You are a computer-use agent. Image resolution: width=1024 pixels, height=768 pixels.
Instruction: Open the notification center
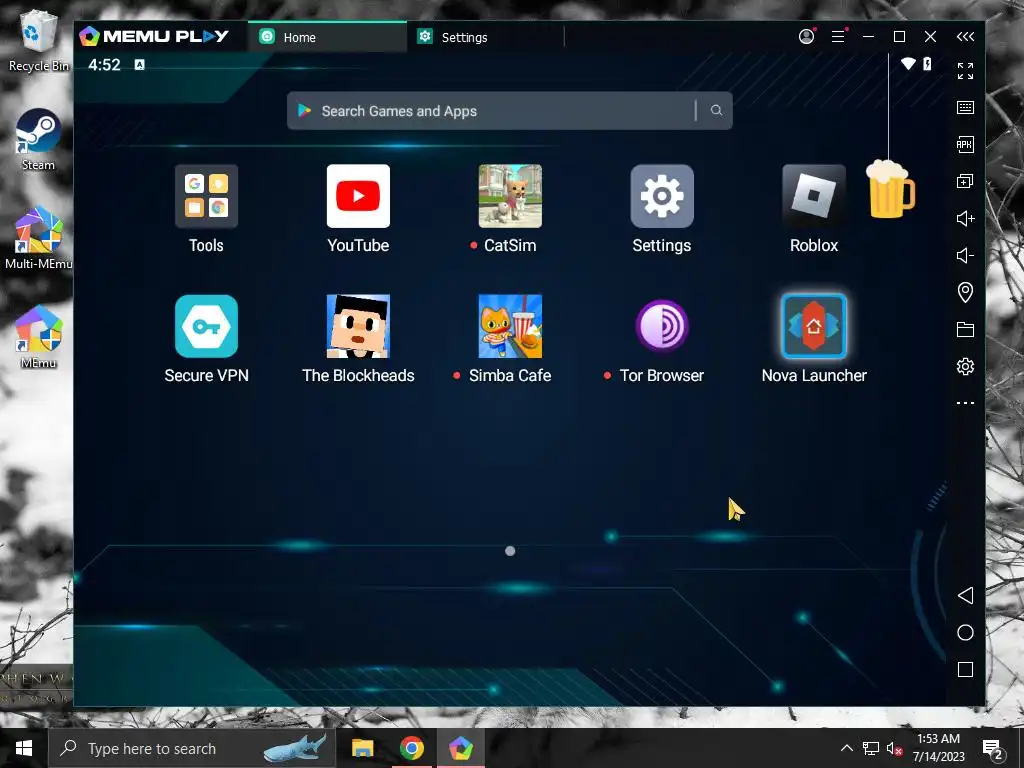pos(993,748)
